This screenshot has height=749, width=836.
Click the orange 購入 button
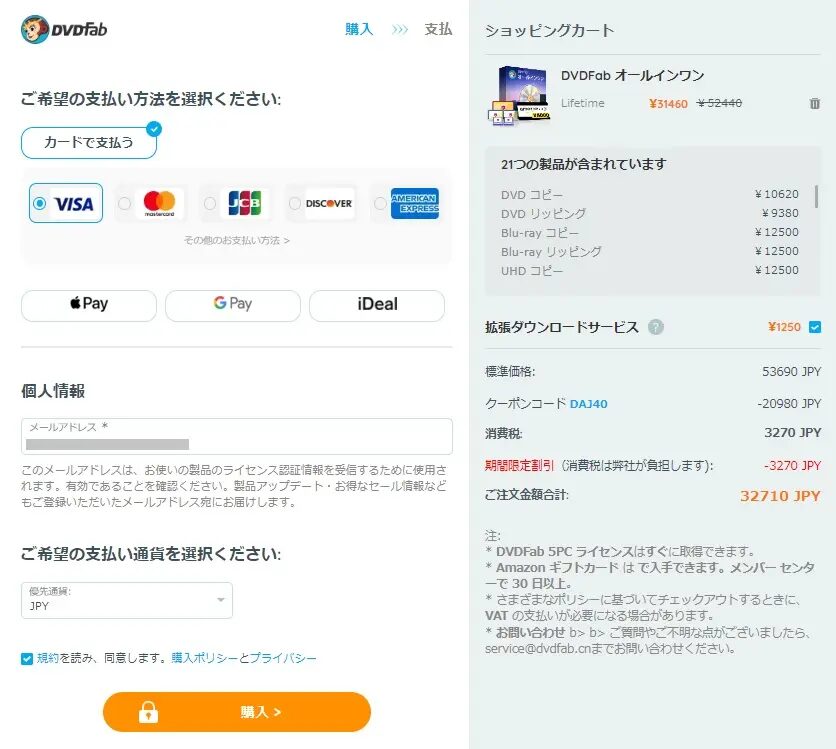pos(237,712)
